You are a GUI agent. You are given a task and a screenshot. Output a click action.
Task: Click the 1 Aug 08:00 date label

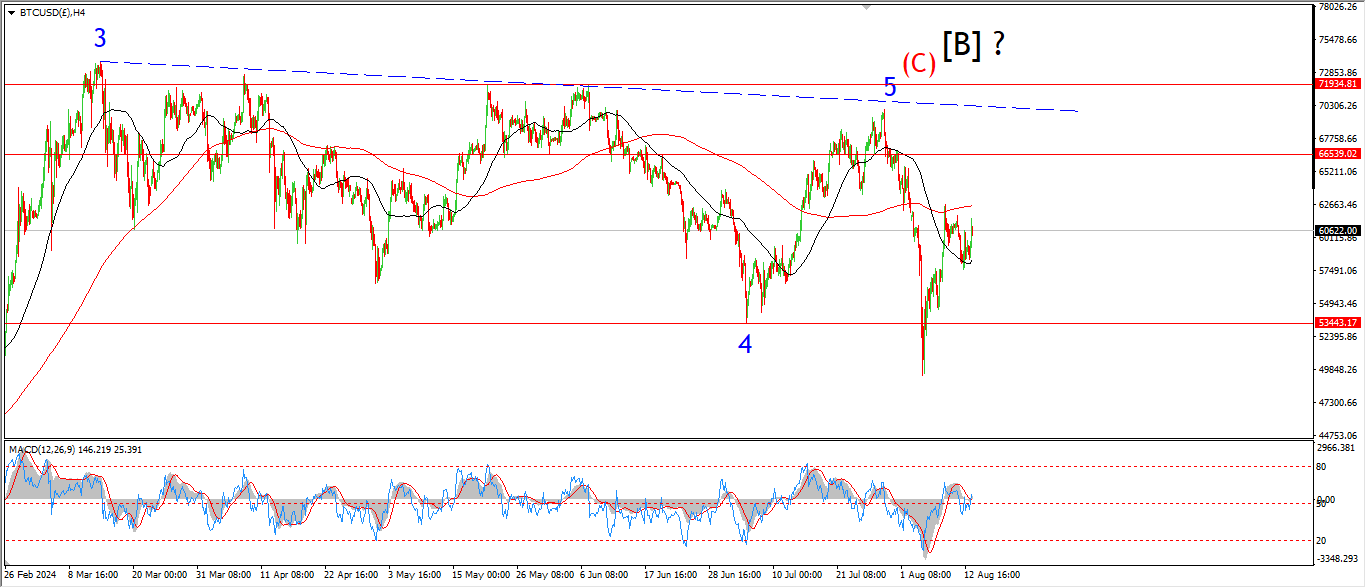[x=924, y=575]
